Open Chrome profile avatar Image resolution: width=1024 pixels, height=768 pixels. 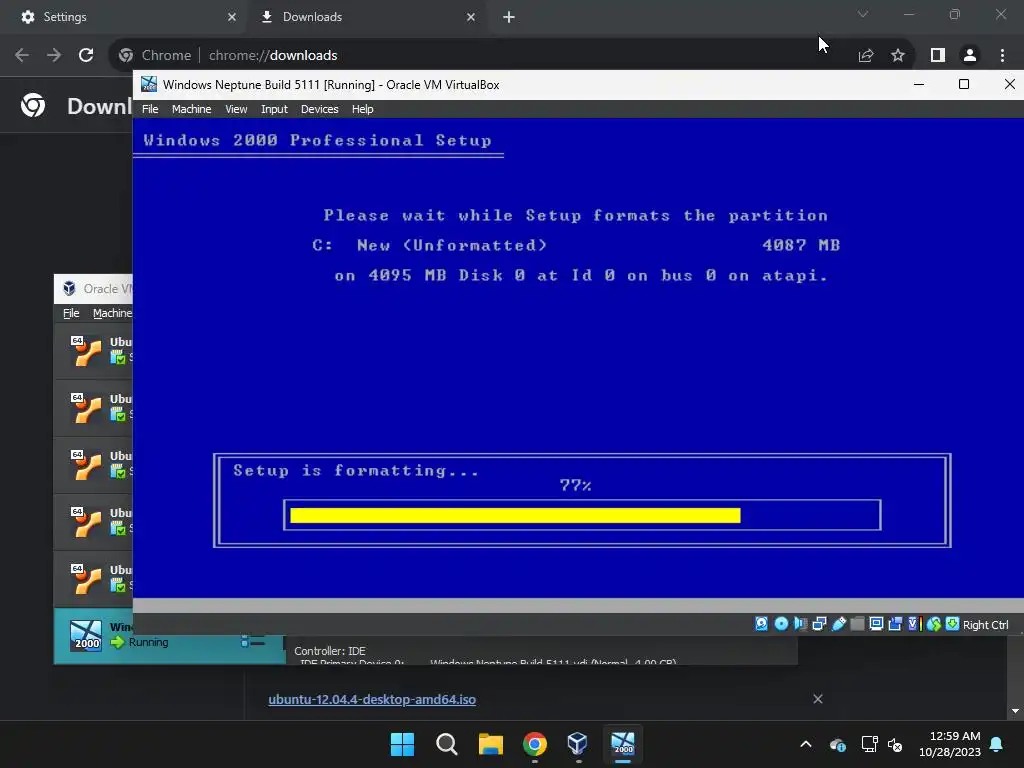click(970, 56)
